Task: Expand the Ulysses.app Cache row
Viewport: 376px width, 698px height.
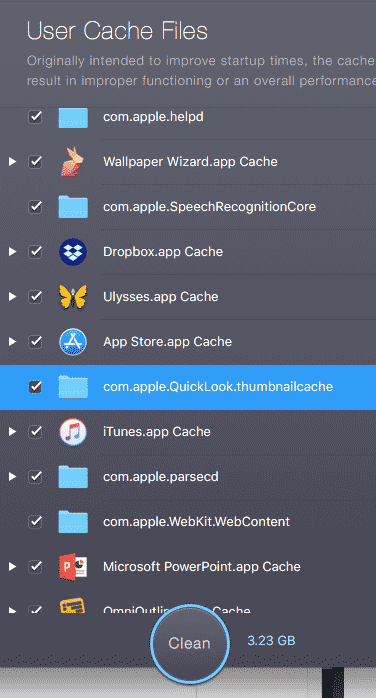Action: pos(12,296)
